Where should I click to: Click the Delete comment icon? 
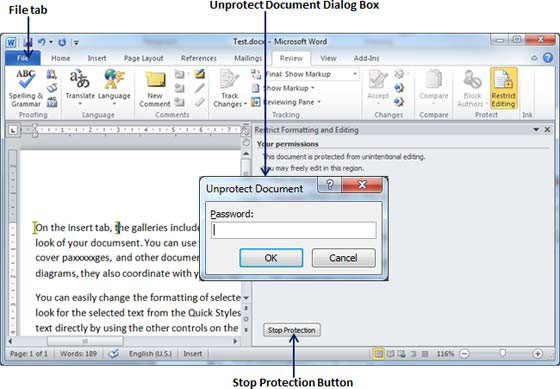point(180,74)
